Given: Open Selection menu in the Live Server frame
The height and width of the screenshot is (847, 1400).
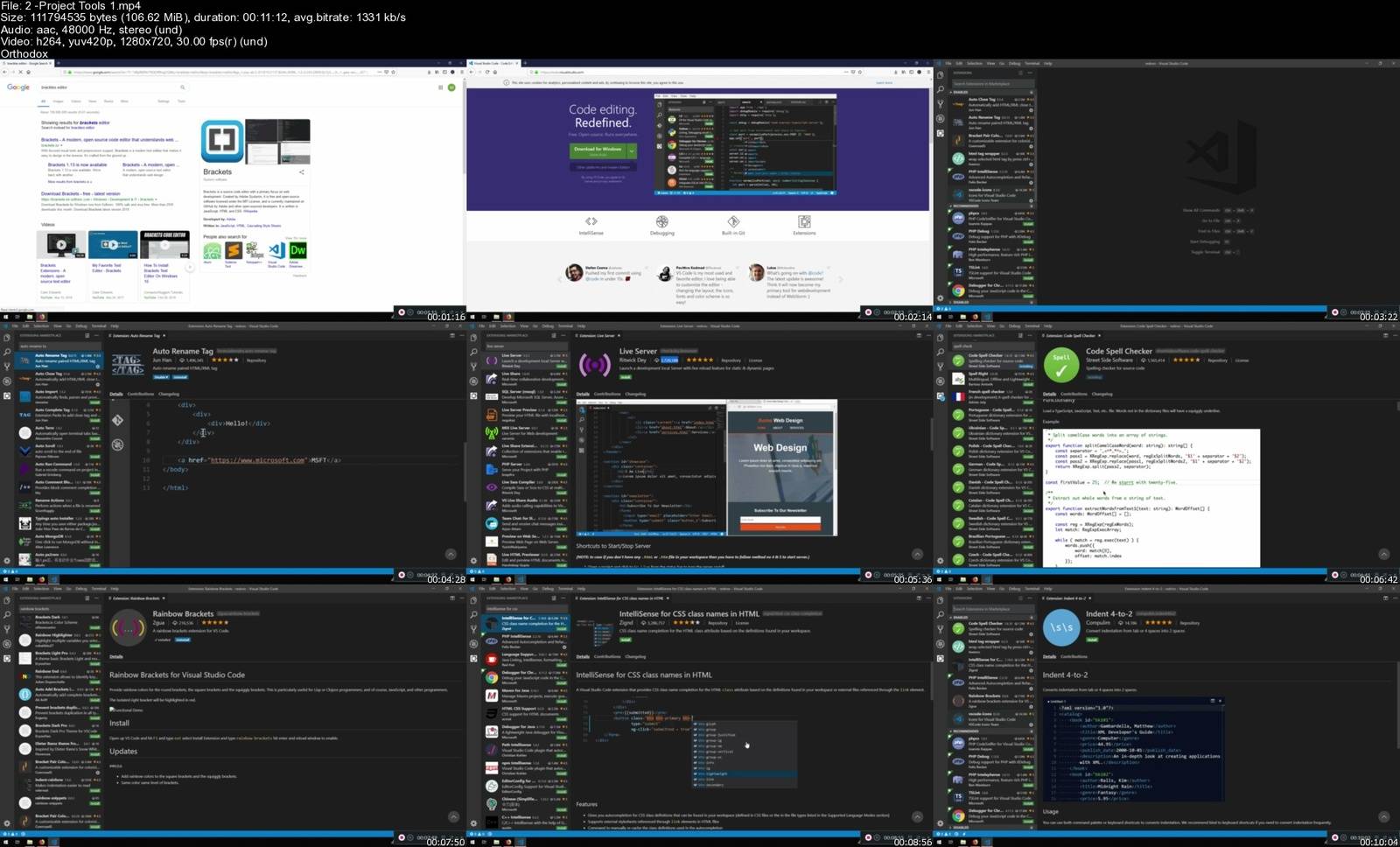Looking at the screenshot, I should point(507,325).
